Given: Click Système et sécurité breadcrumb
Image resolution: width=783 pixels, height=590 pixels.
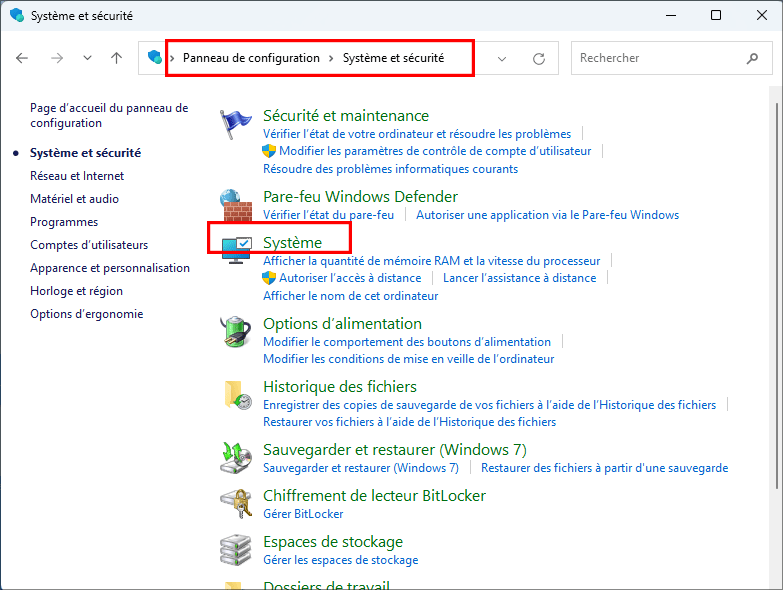Looking at the screenshot, I should click(393, 58).
